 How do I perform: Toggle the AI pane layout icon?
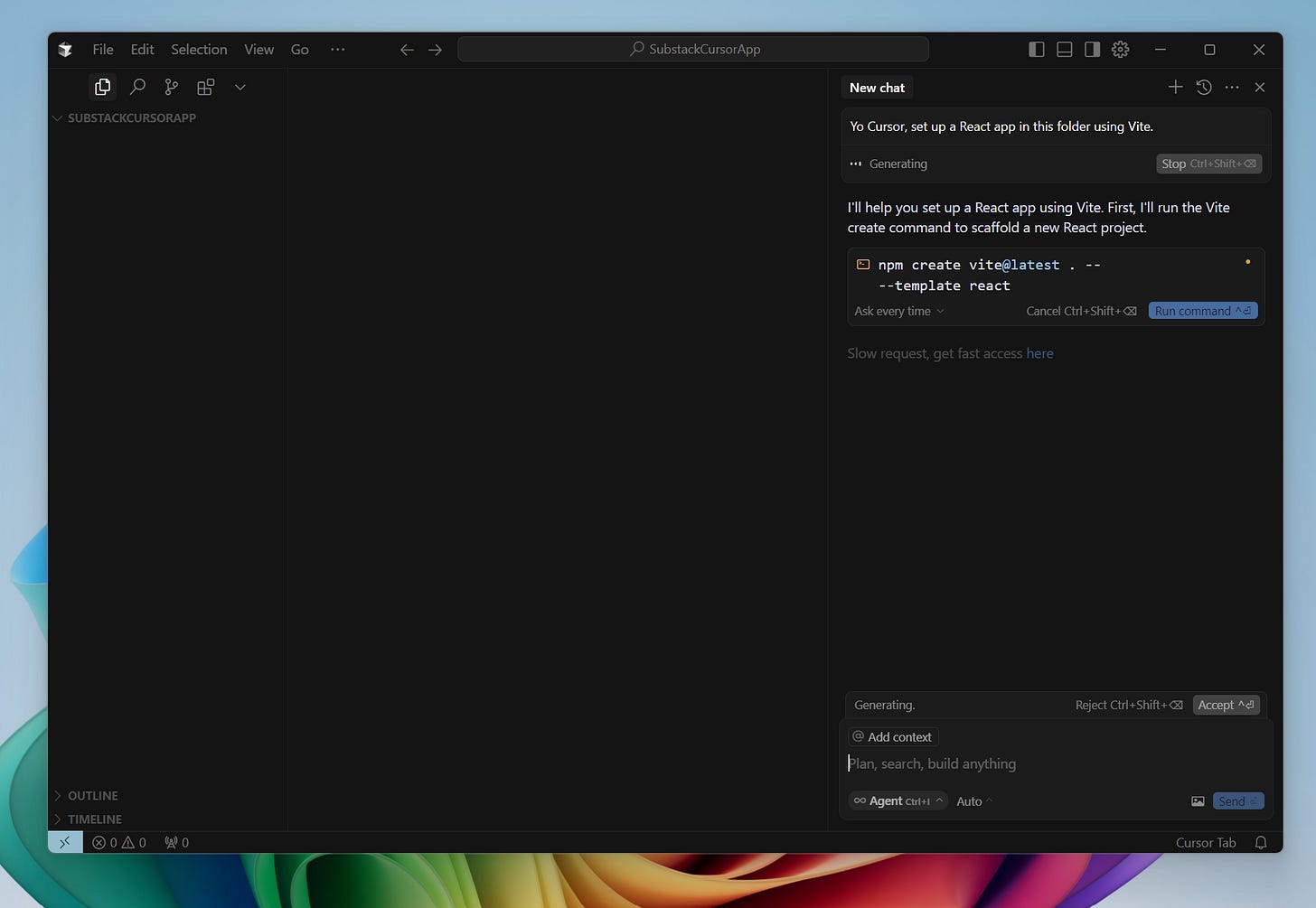(1093, 50)
